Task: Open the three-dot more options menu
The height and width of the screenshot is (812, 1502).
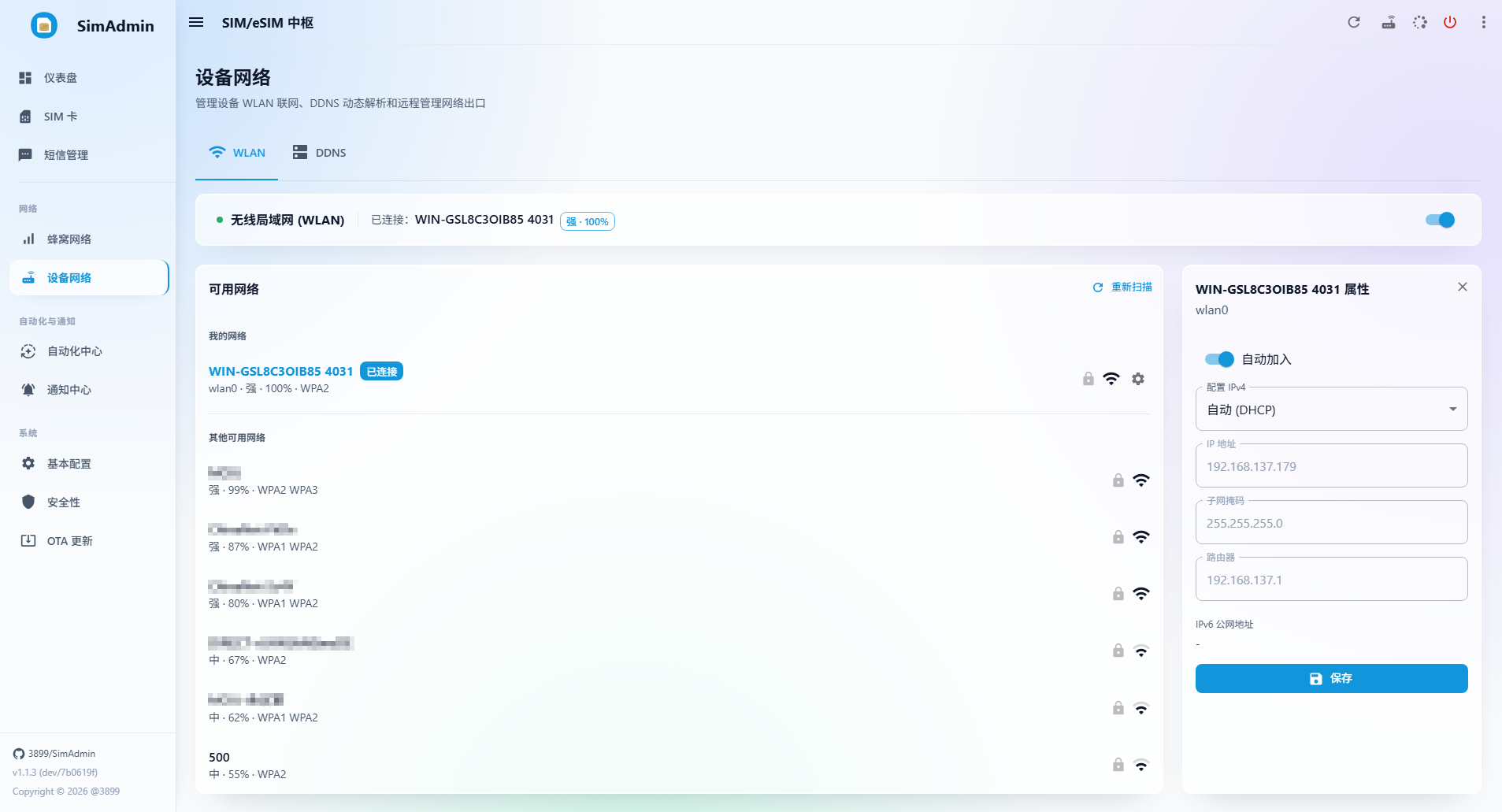Action: click(1483, 22)
